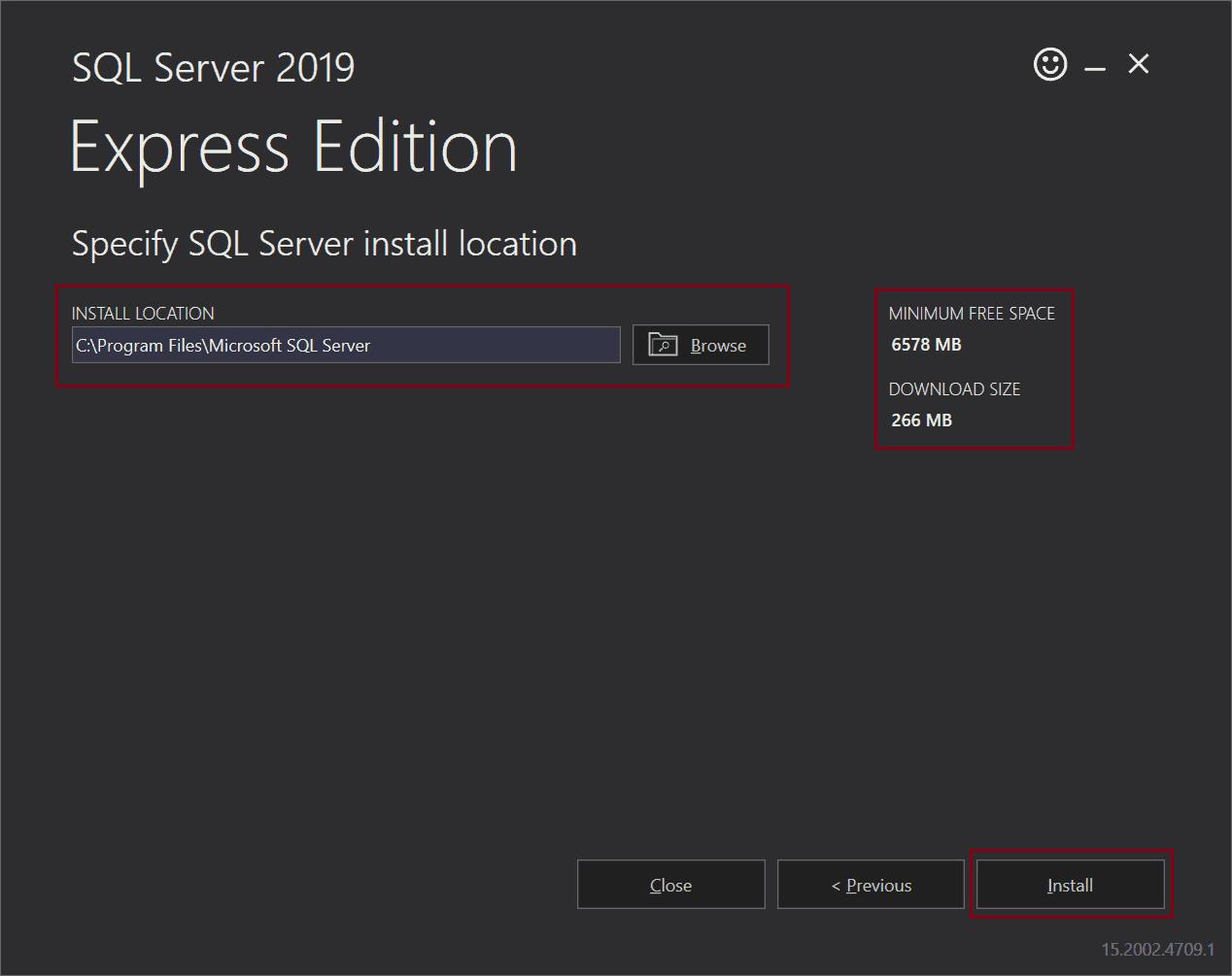Image resolution: width=1232 pixels, height=976 pixels.
Task: Click the MINIMUM FREE SPACE label
Action: [x=972, y=313]
